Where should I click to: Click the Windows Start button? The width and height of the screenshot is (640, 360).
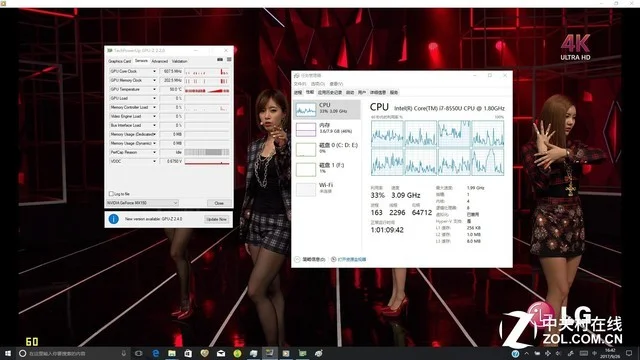click(x=8, y=353)
